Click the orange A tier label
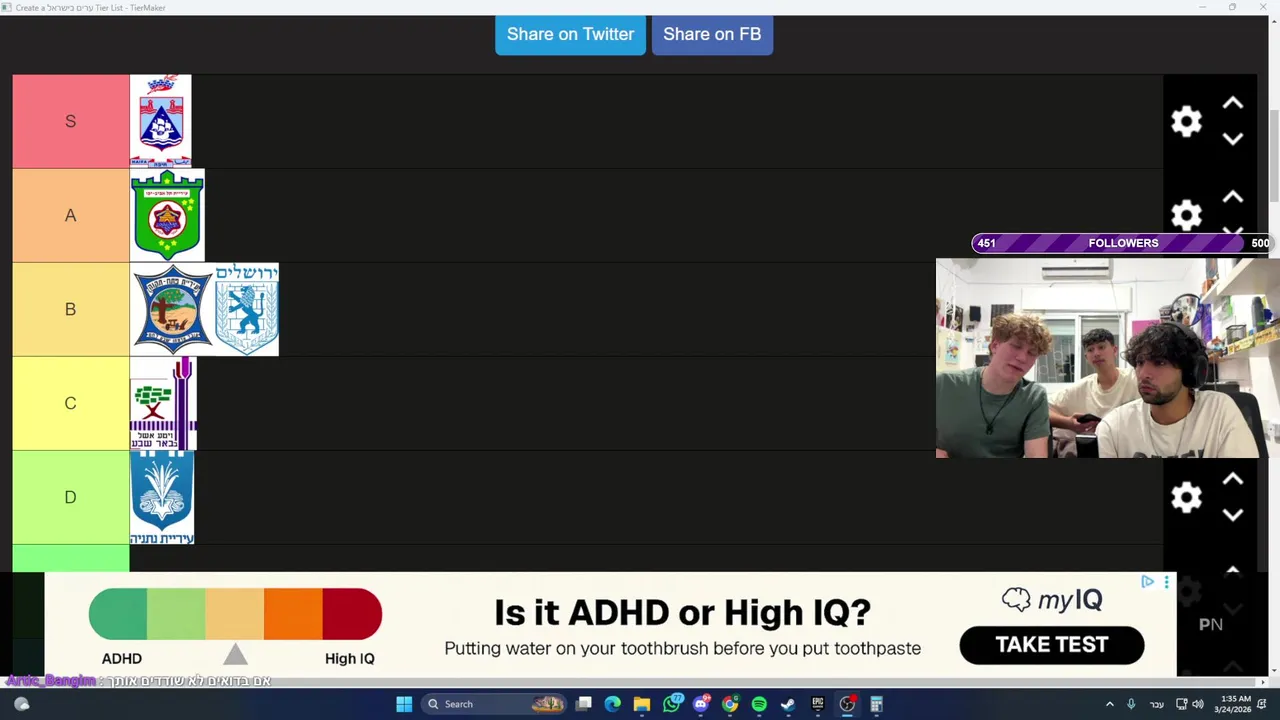1280x720 pixels. point(70,215)
